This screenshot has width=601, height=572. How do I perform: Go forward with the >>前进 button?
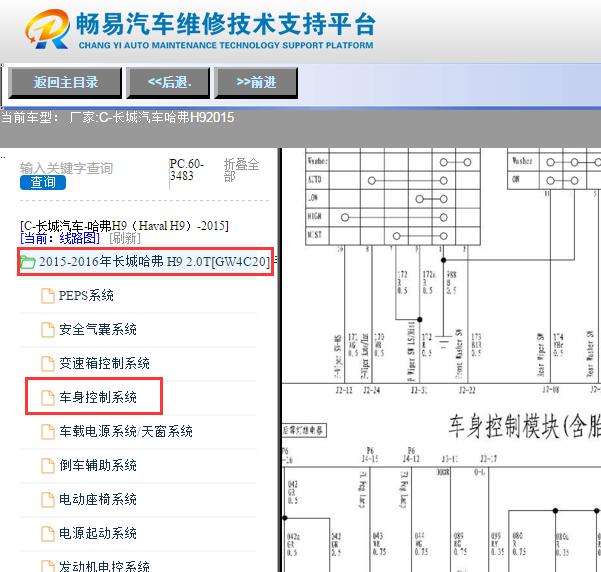pos(256,82)
